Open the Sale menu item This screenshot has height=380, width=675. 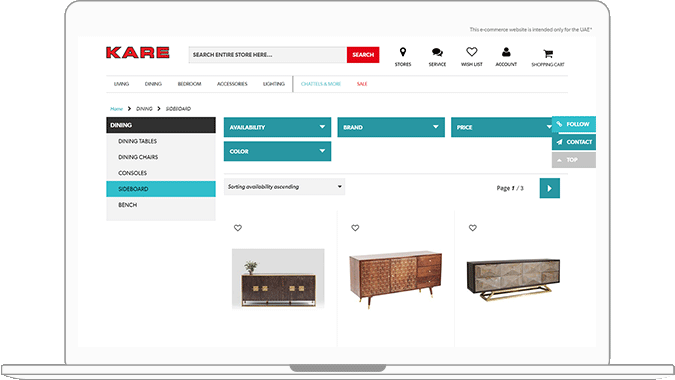point(362,84)
